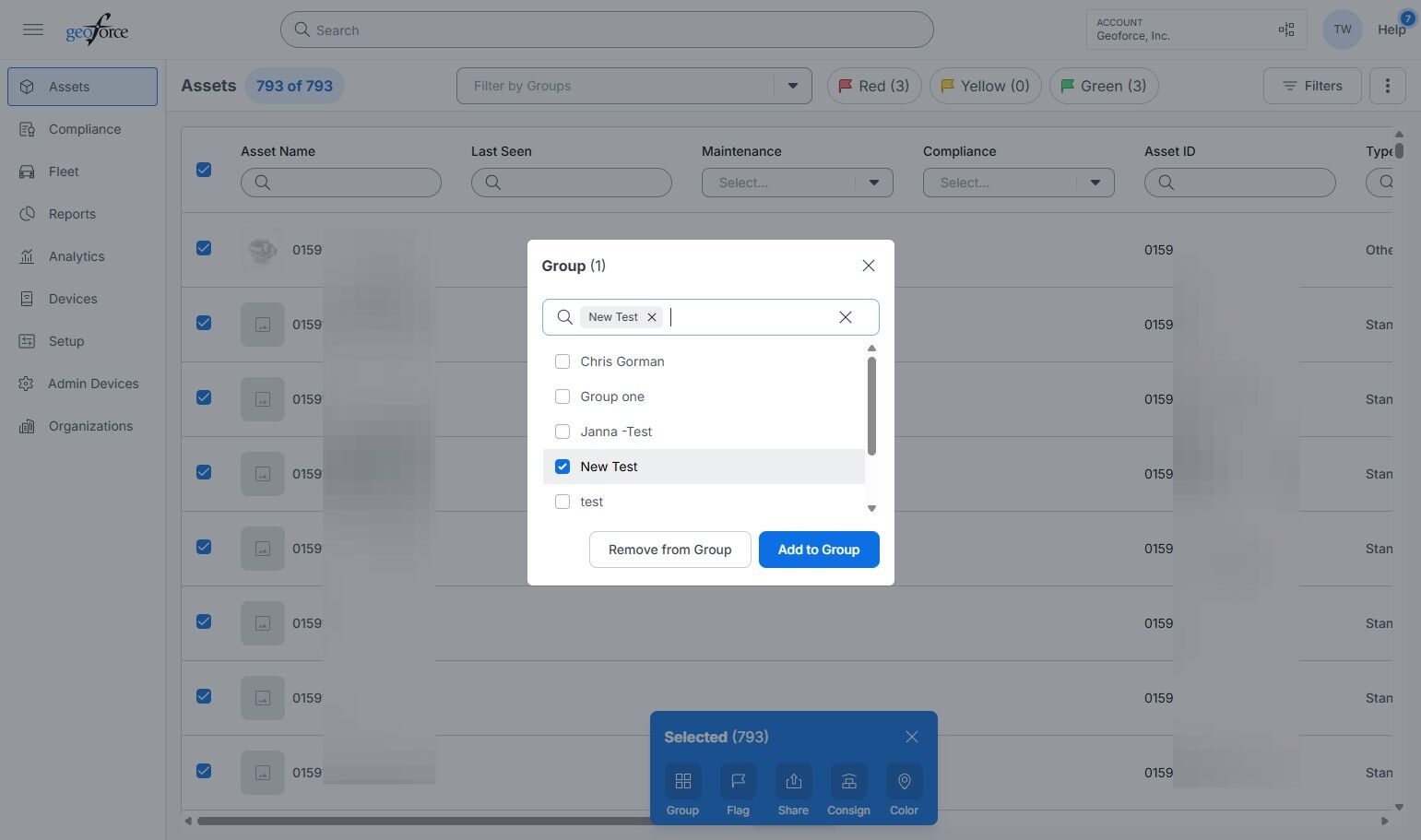Image resolution: width=1421 pixels, height=840 pixels.
Task: Focus the top Search bar
Action: [x=607, y=30]
